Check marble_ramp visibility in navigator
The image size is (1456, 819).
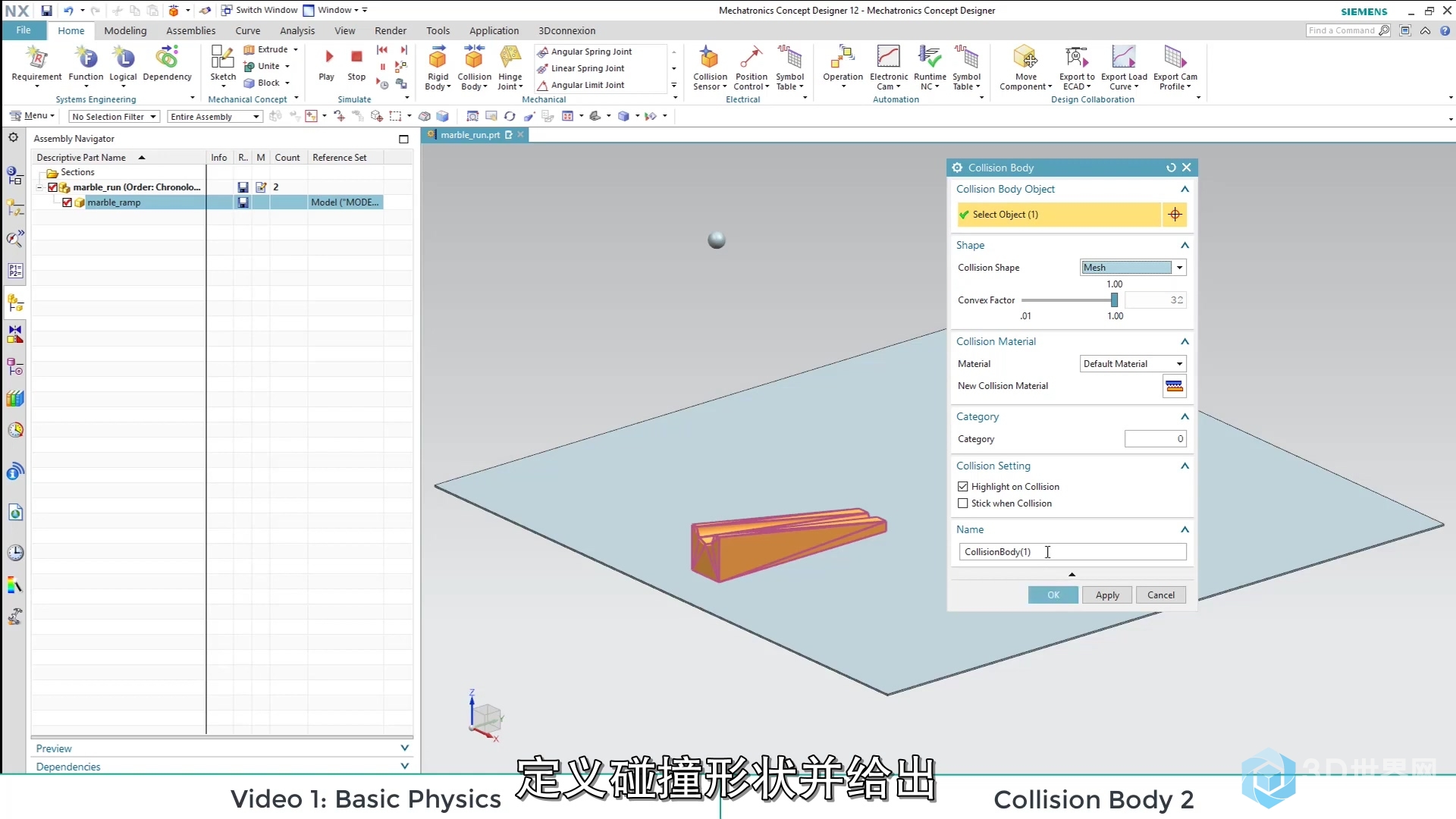click(x=66, y=202)
